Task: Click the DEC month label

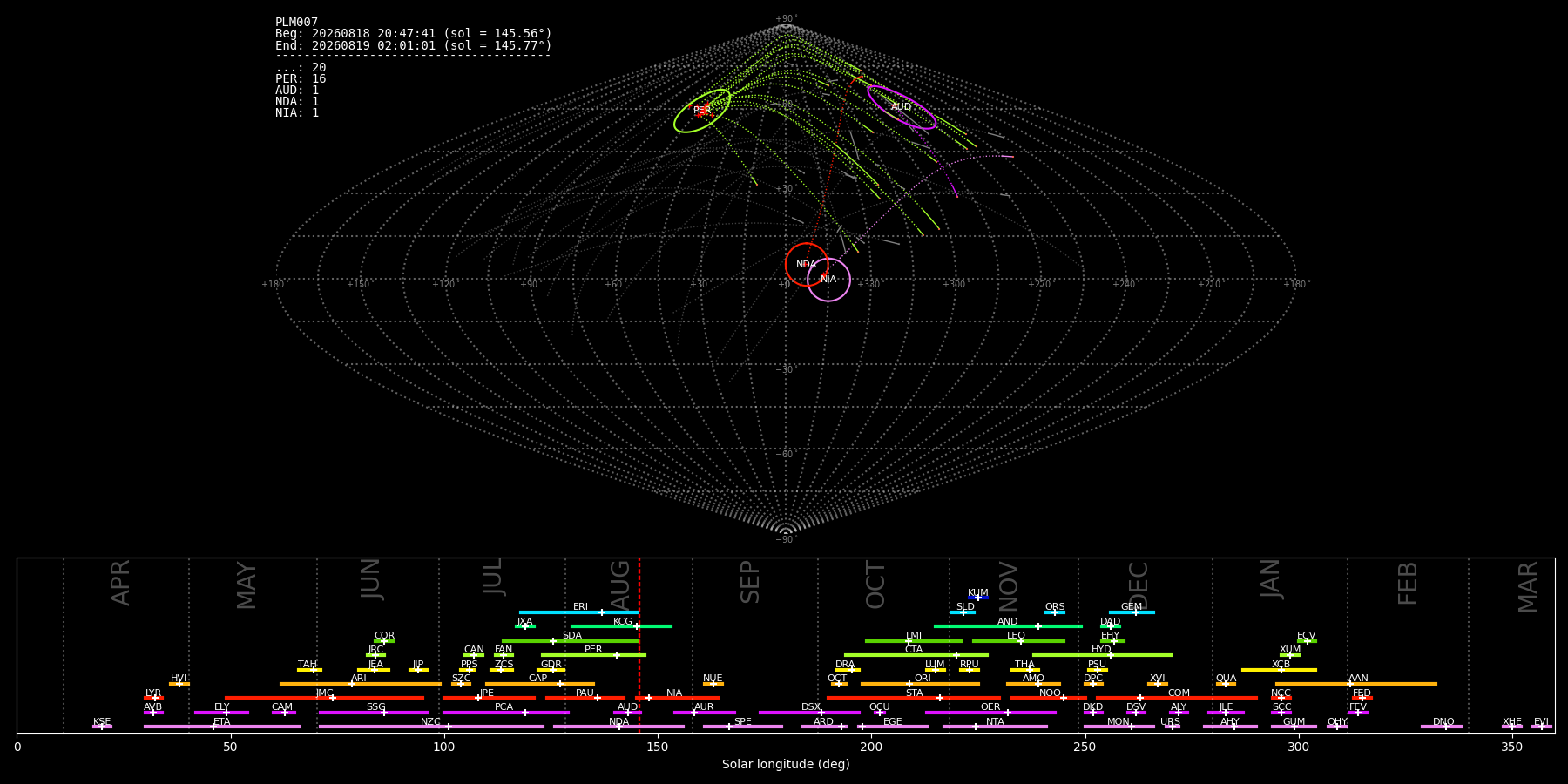Action: 1139,584
